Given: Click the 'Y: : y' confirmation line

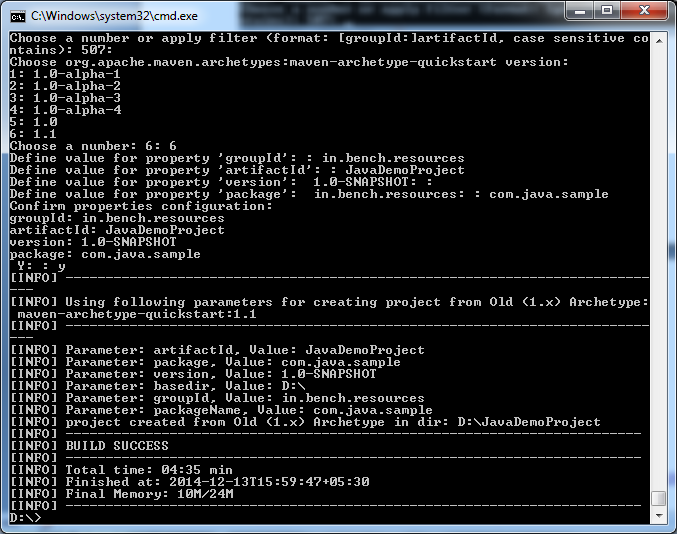Looking at the screenshot, I should tap(41, 266).
